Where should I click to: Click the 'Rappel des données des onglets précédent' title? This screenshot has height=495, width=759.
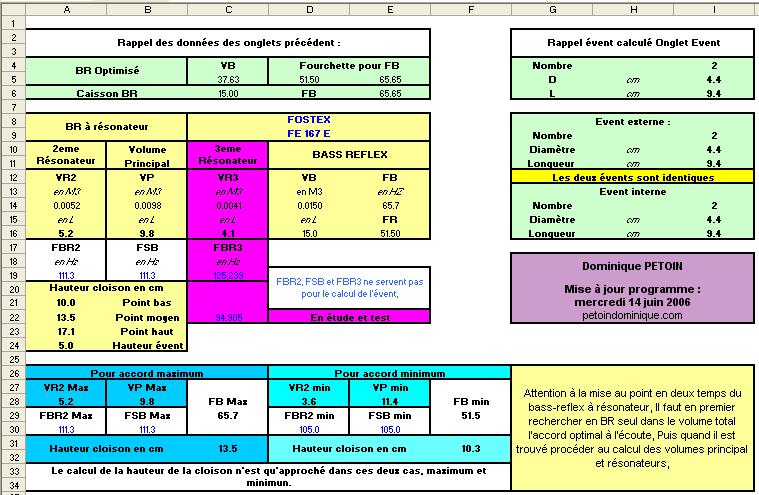click(x=228, y=43)
